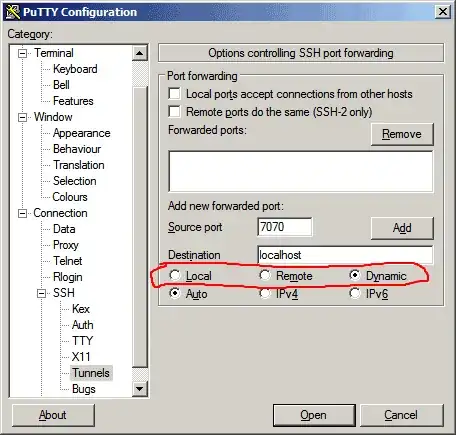Collapse the SSH tree node
Screen dimensions: 456x435
pyautogui.click(x=42, y=293)
